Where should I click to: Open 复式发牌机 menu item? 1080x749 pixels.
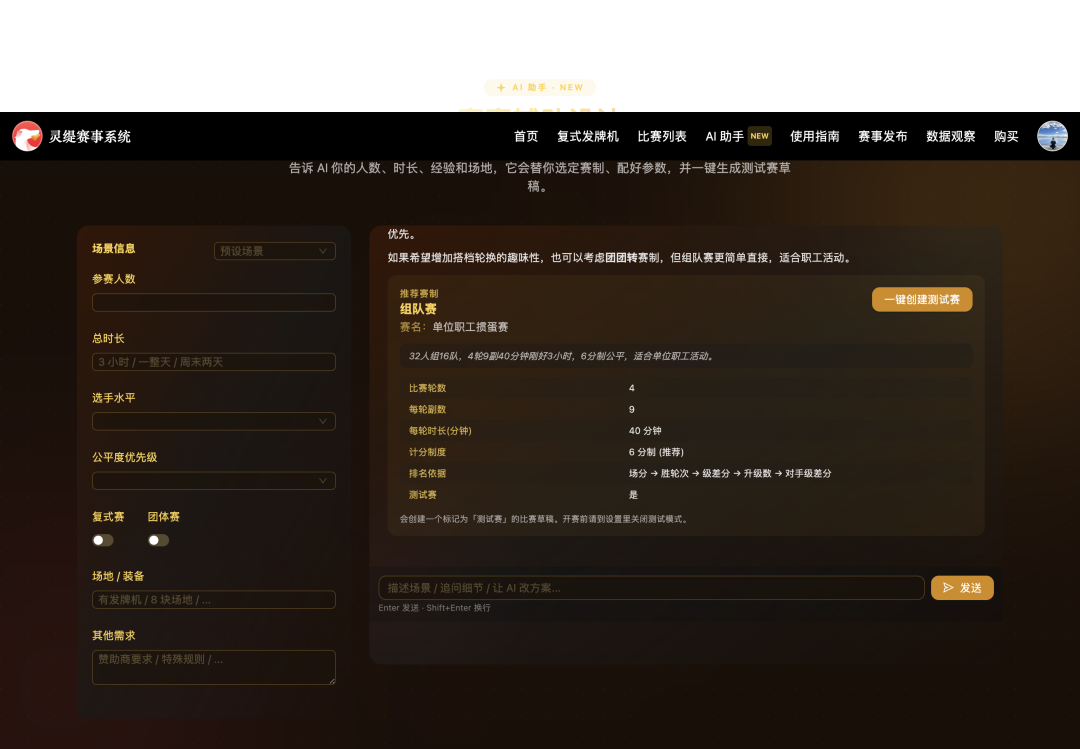click(588, 136)
